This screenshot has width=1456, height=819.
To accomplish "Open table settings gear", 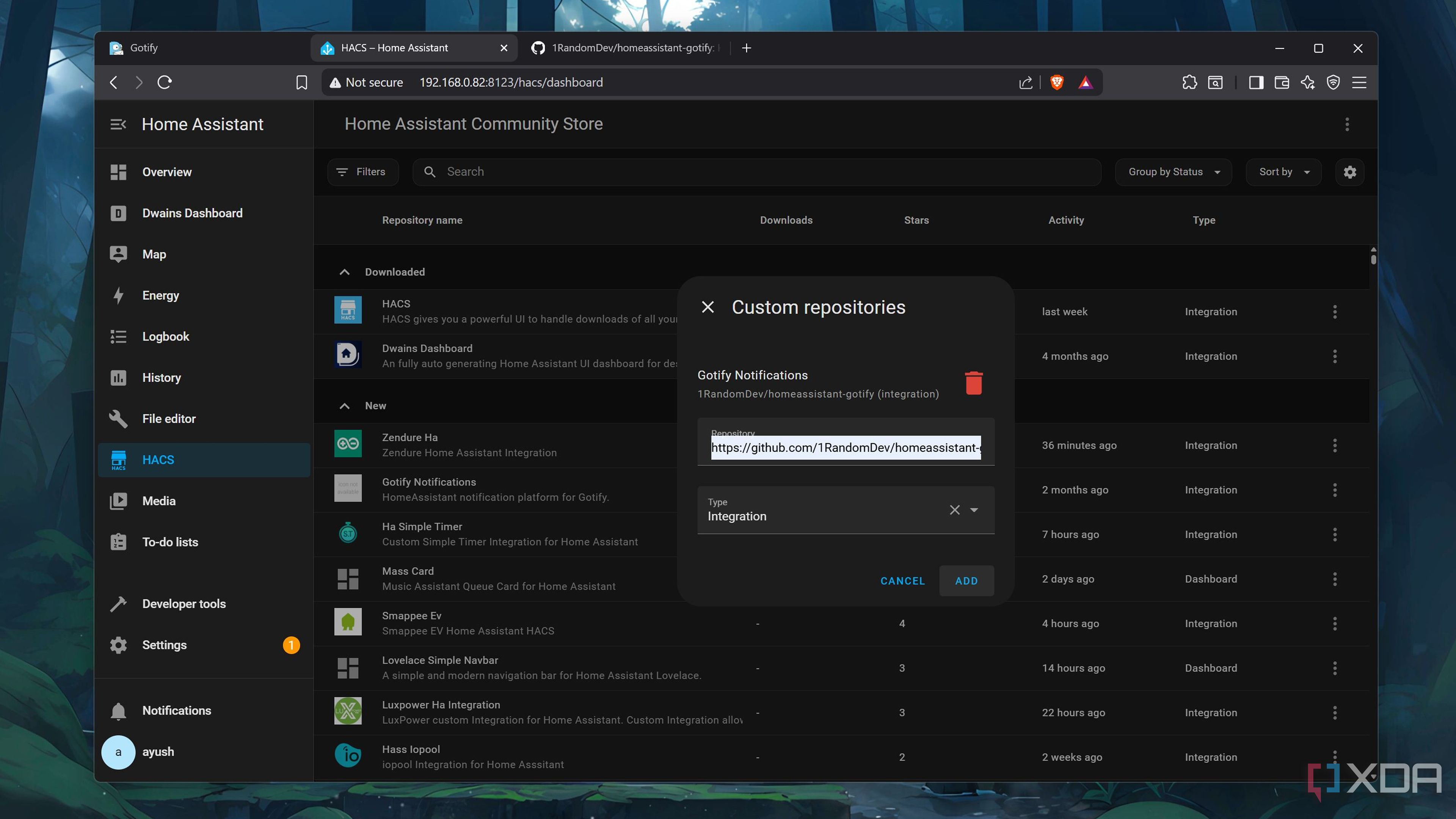I will coord(1350,172).
